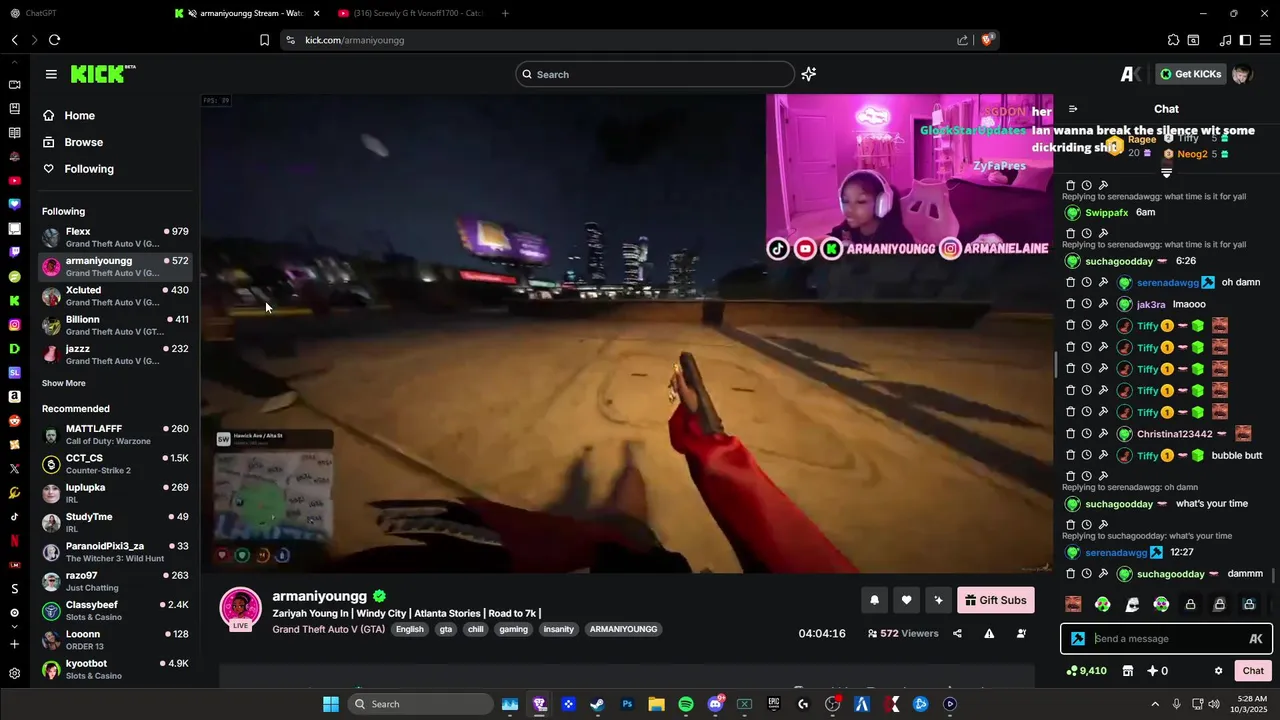The image size is (1280, 720).
Task: Toggle the heart follow button under stream
Action: pyautogui.click(x=906, y=600)
